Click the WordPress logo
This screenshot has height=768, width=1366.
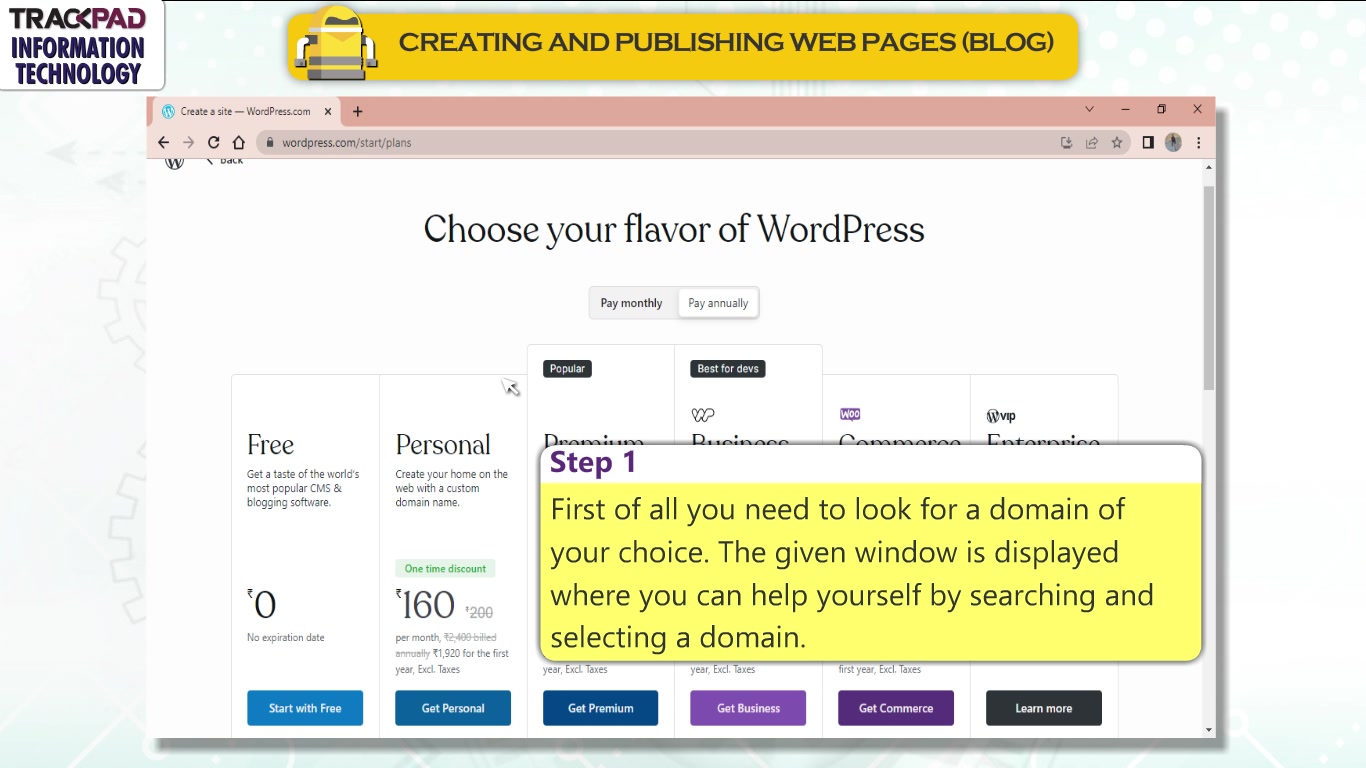[x=174, y=162]
